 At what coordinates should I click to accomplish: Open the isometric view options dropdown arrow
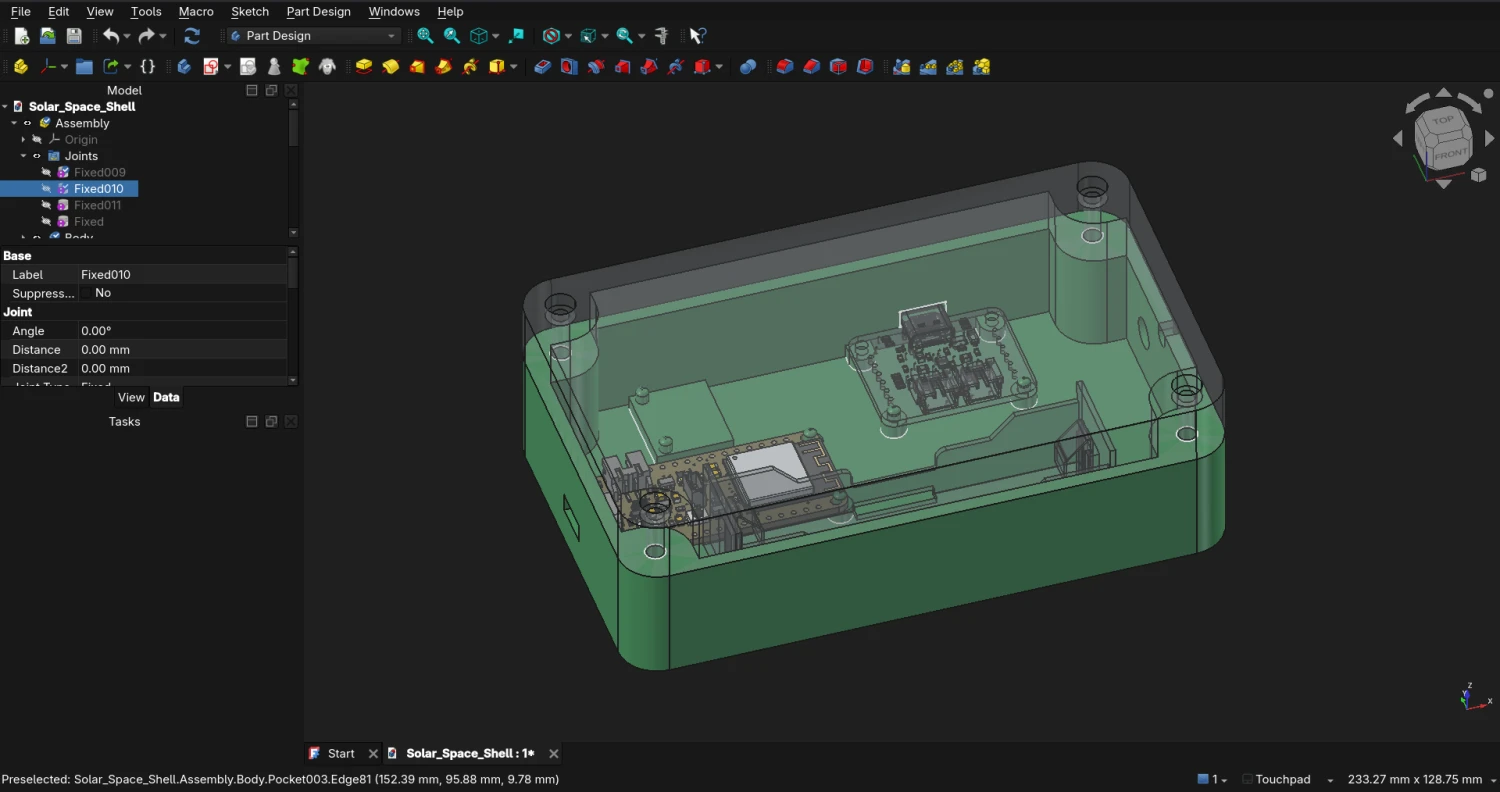(x=496, y=37)
